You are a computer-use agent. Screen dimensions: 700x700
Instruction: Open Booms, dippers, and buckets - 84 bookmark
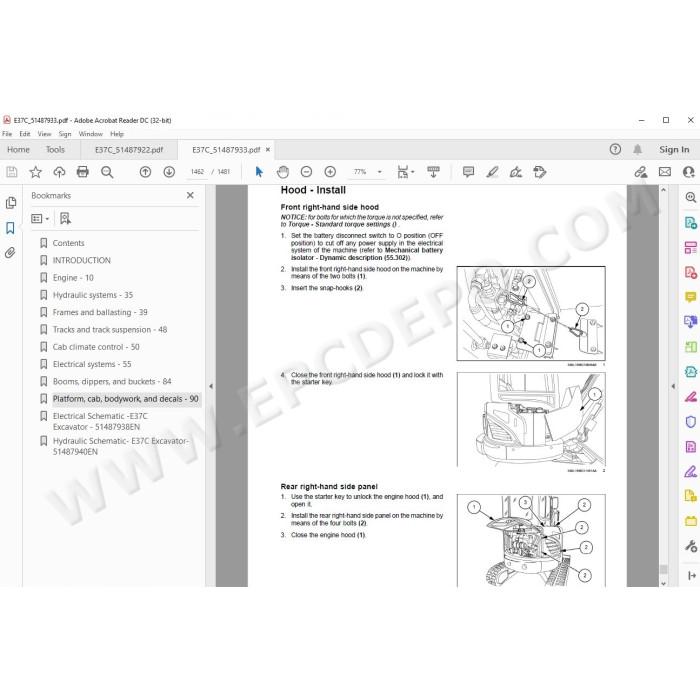[x=112, y=382]
